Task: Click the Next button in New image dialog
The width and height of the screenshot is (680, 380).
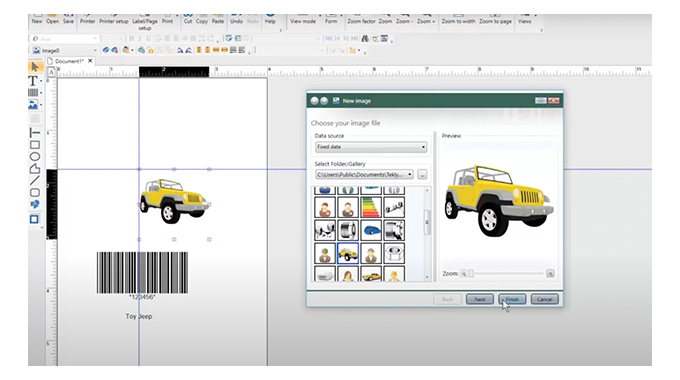Action: [x=480, y=299]
